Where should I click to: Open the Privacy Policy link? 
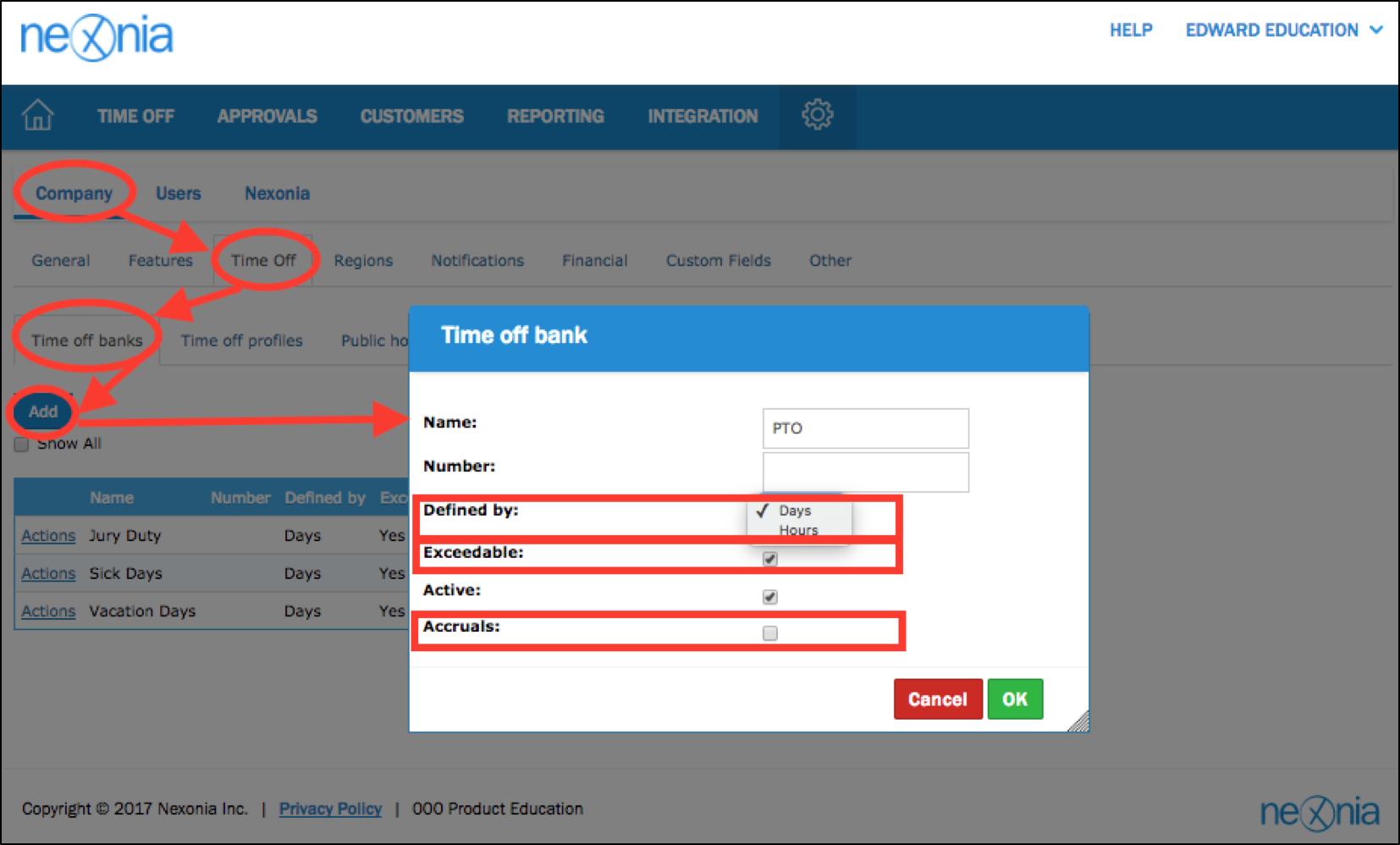click(x=330, y=809)
